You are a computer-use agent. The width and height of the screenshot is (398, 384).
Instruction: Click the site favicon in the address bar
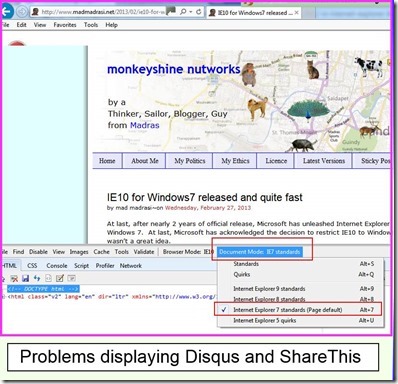35,12
